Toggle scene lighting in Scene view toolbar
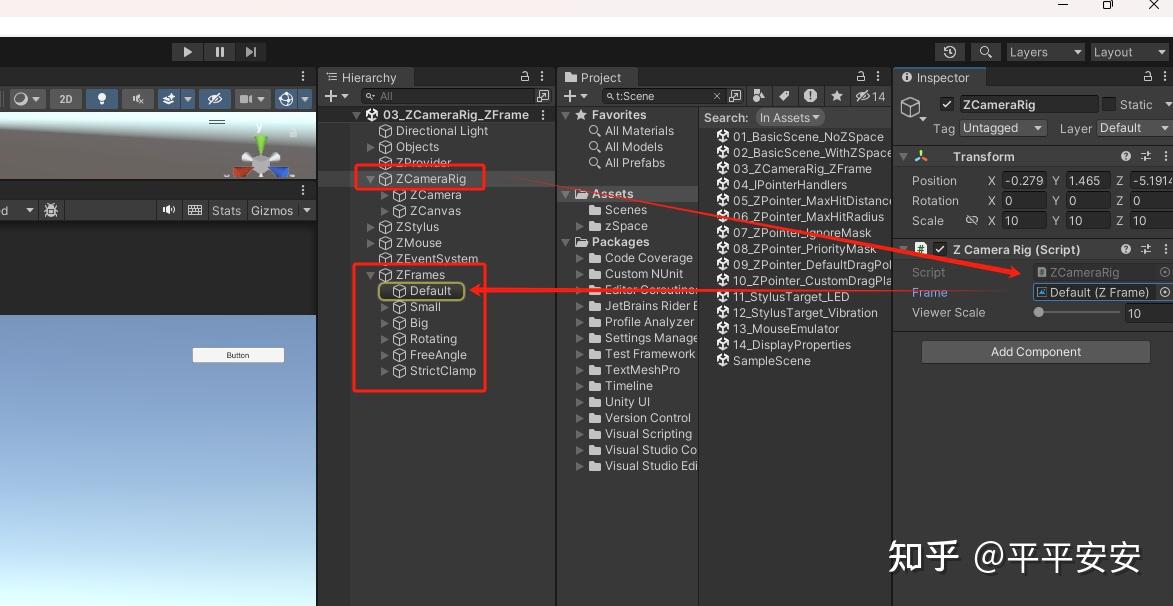Image resolution: width=1173 pixels, height=606 pixels. 101,98
